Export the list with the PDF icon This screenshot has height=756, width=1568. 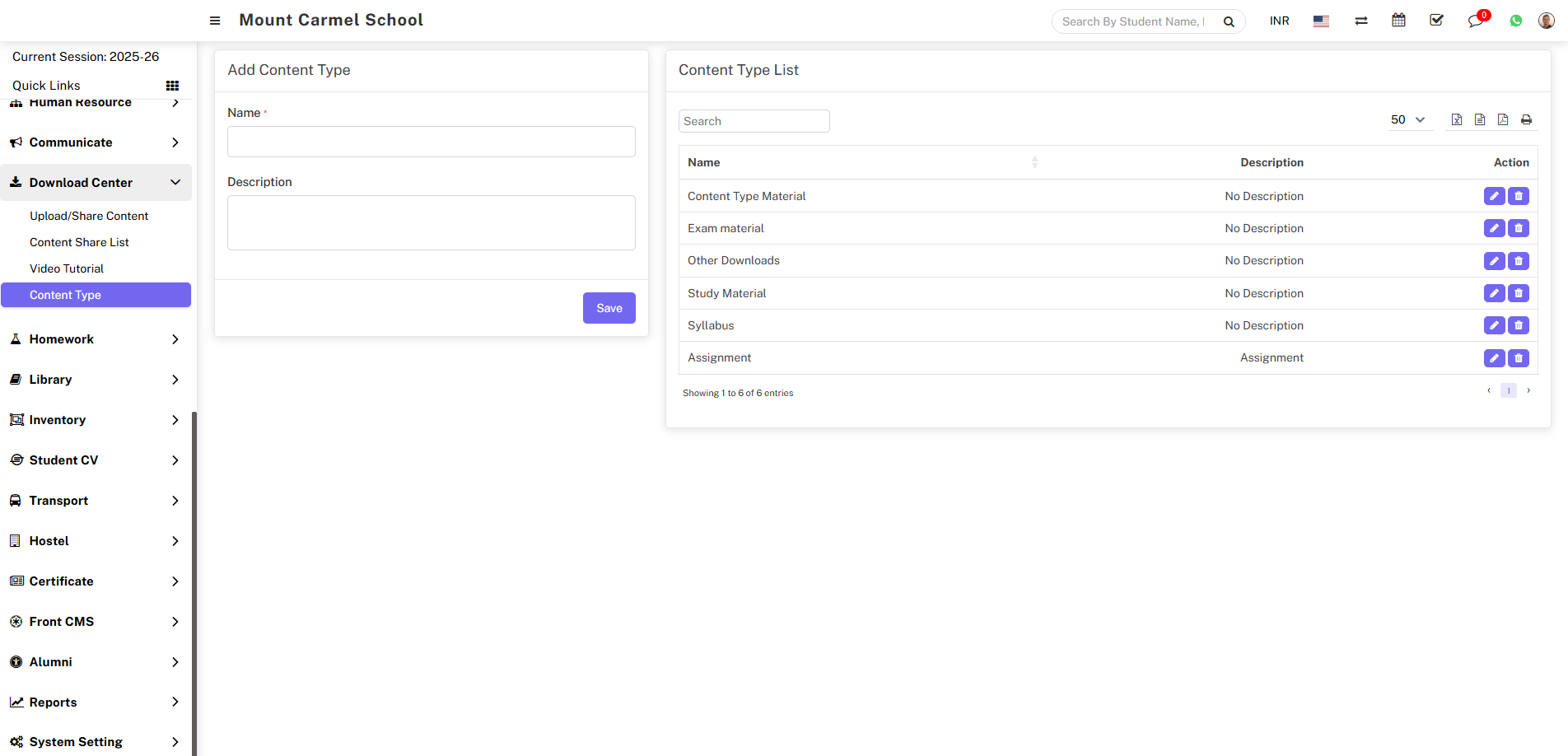pos(1503,120)
